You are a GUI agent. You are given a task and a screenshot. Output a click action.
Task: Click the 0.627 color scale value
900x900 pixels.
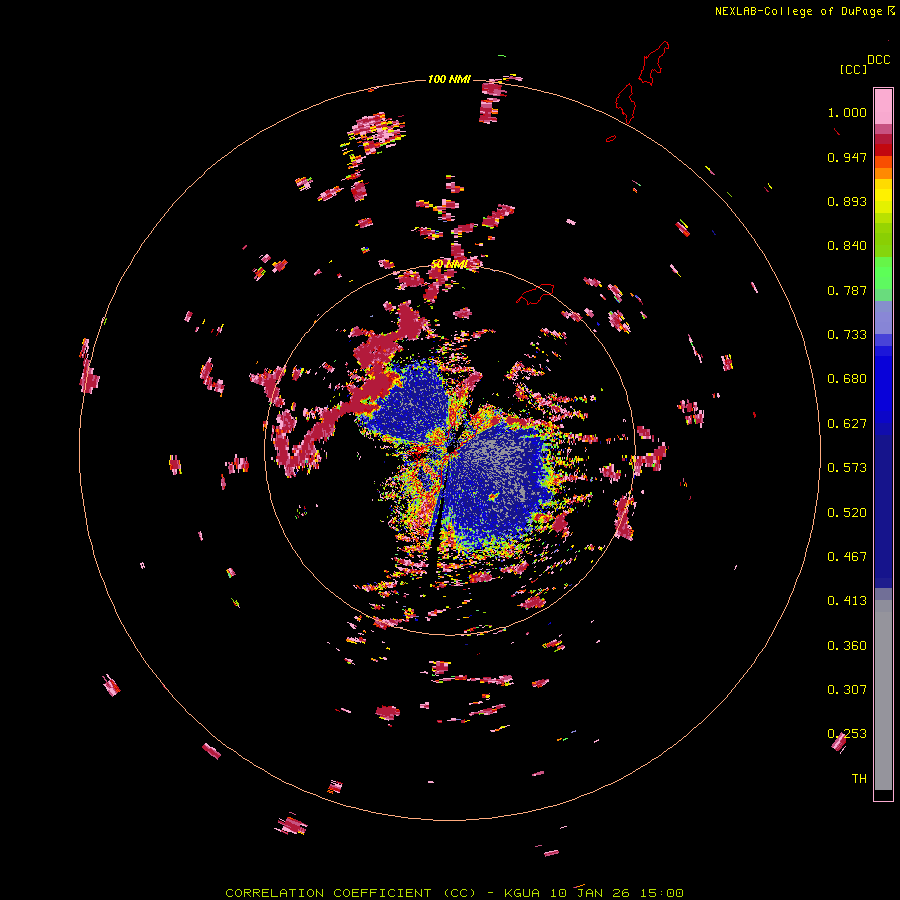(847, 424)
